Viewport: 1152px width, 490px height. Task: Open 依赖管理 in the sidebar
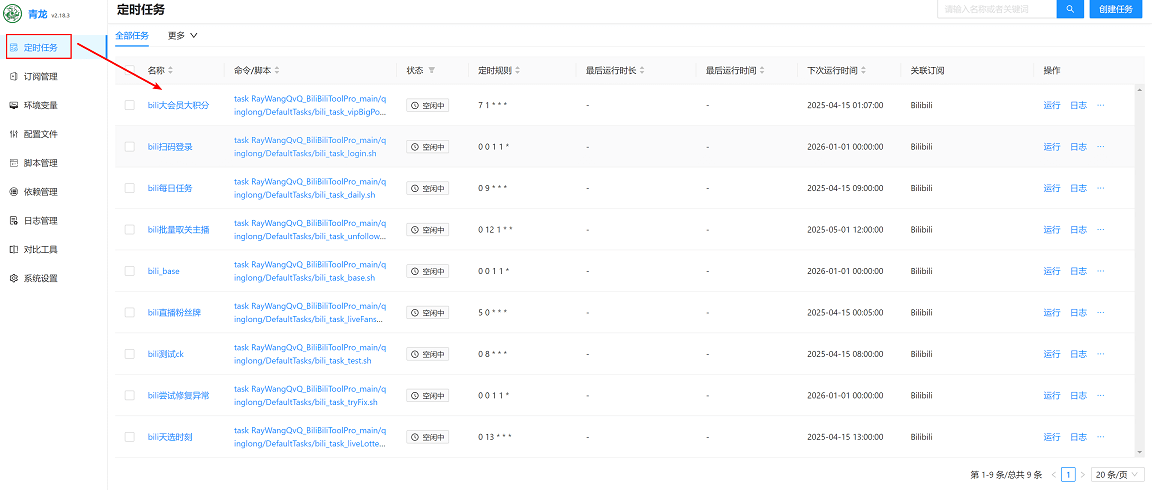(40, 192)
